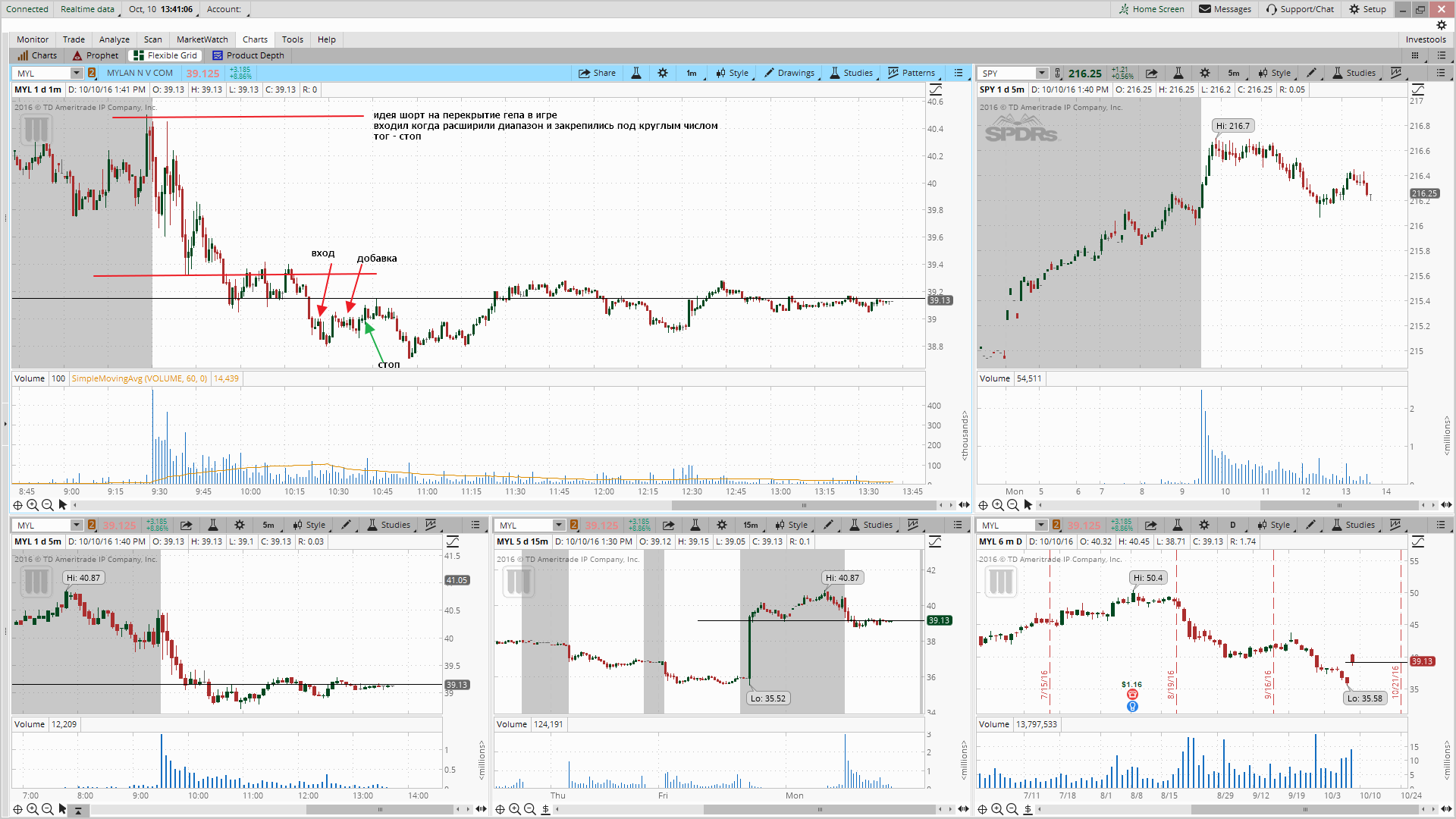Expand the 1m timeframe selector on main chart
This screenshot has height=819, width=1456.
(x=695, y=73)
